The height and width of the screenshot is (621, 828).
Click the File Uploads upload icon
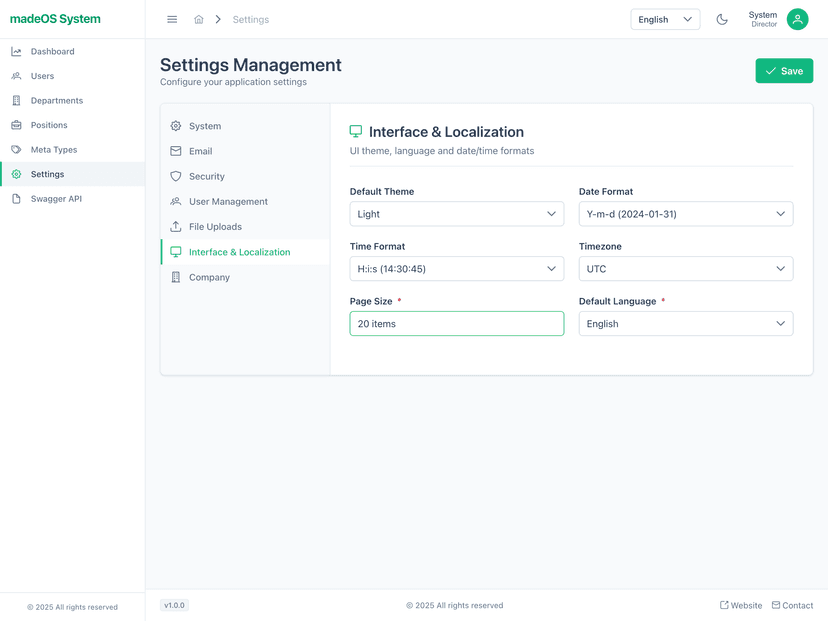click(x=176, y=227)
